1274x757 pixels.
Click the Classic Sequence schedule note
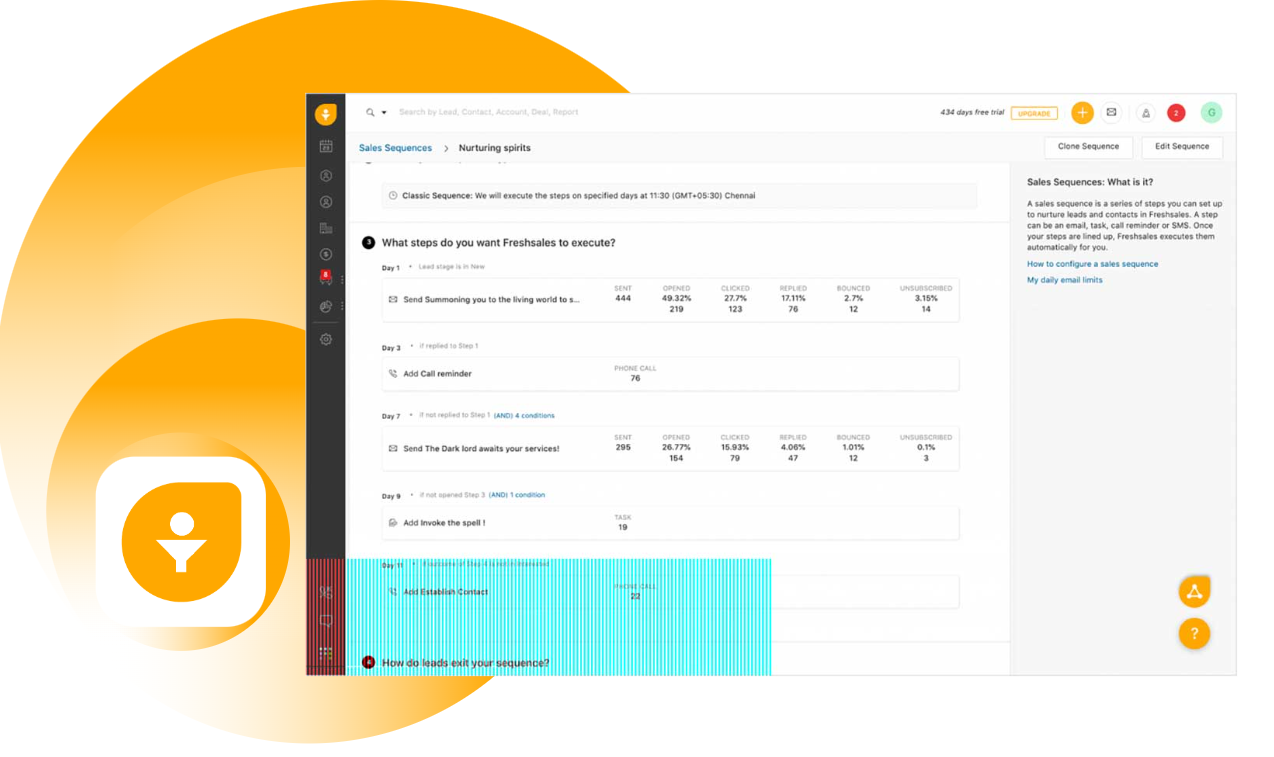click(x=679, y=196)
